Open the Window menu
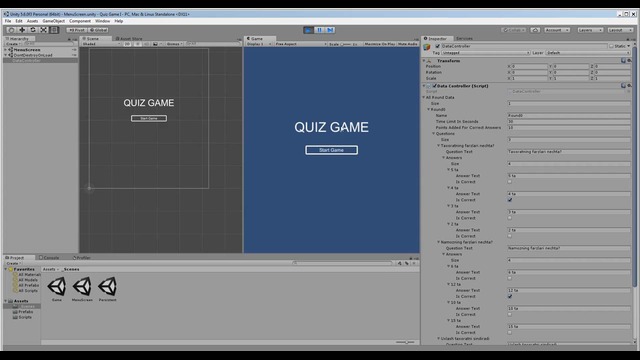 (102, 21)
